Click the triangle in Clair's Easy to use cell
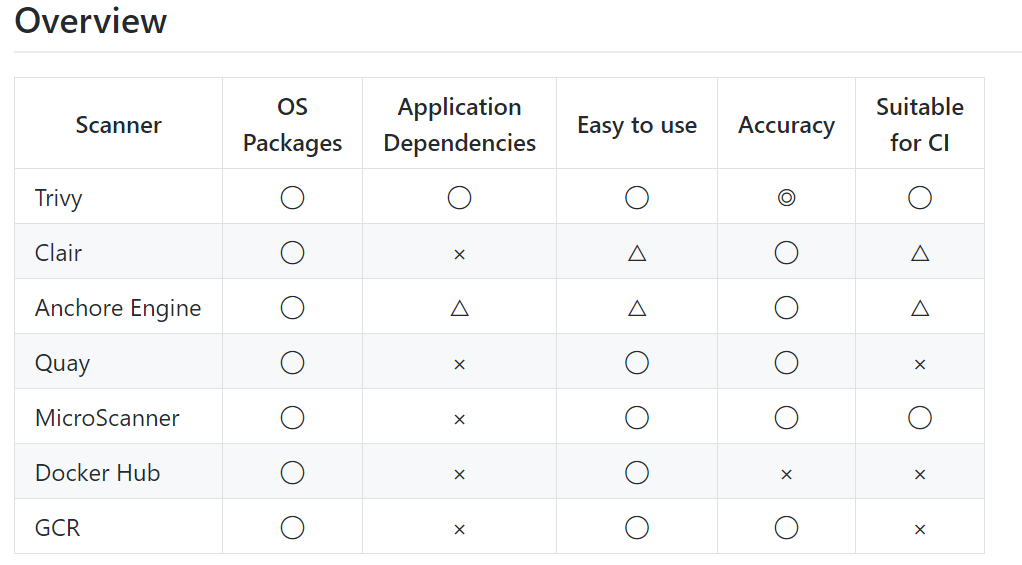 tap(637, 253)
